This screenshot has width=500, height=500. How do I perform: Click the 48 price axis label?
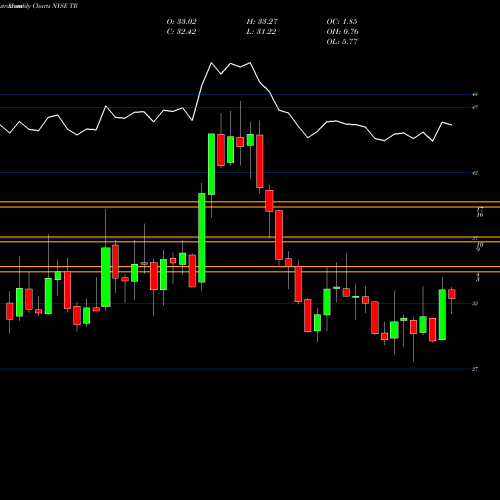pyautogui.click(x=475, y=95)
